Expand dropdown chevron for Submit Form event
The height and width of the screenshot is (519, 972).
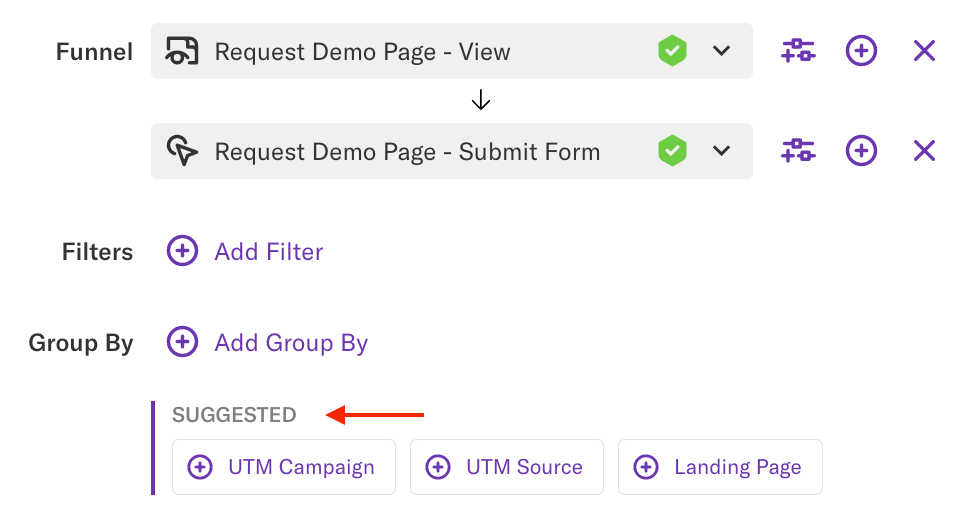722,152
